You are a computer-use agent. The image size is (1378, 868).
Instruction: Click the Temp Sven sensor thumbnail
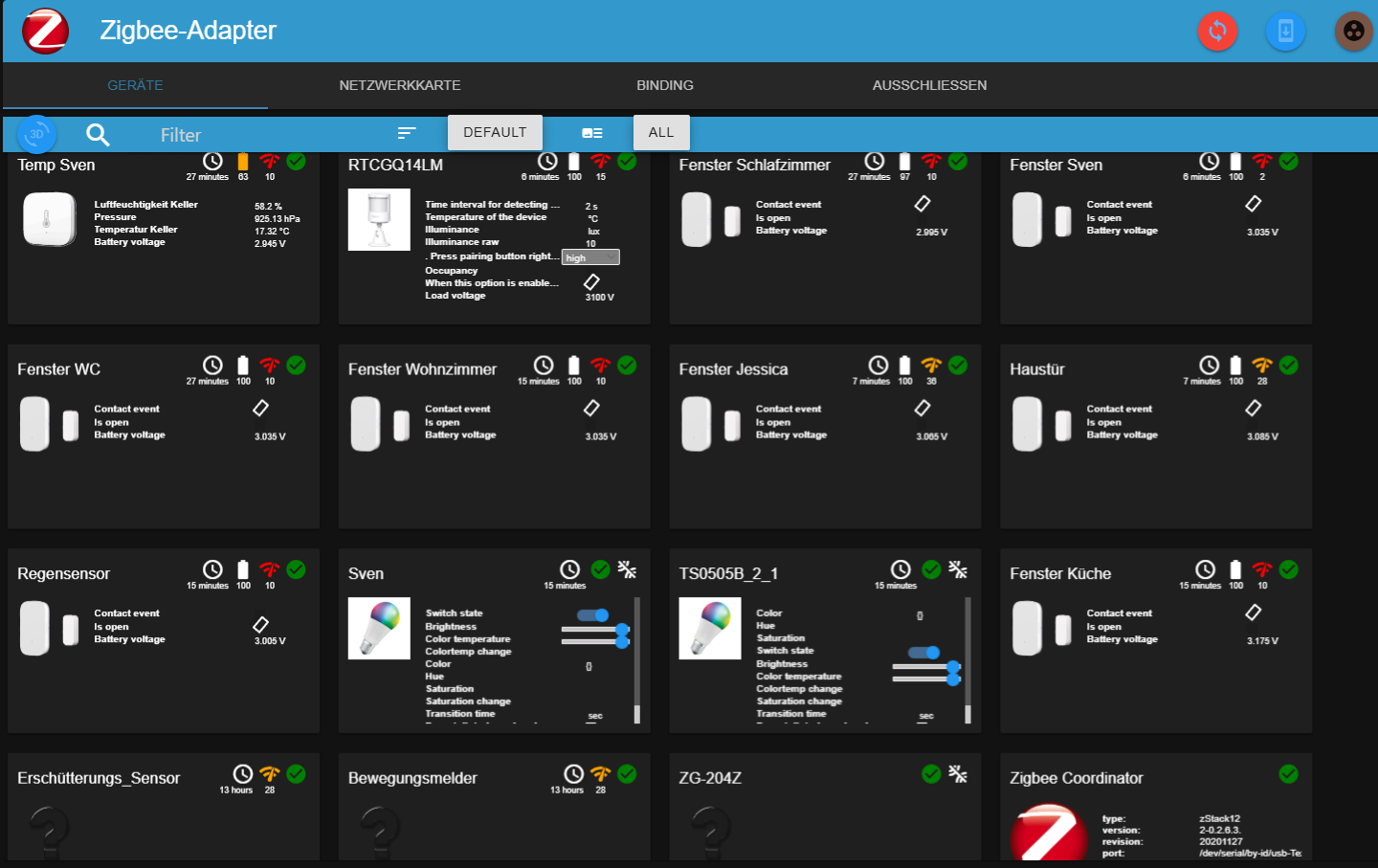pyautogui.click(x=49, y=219)
